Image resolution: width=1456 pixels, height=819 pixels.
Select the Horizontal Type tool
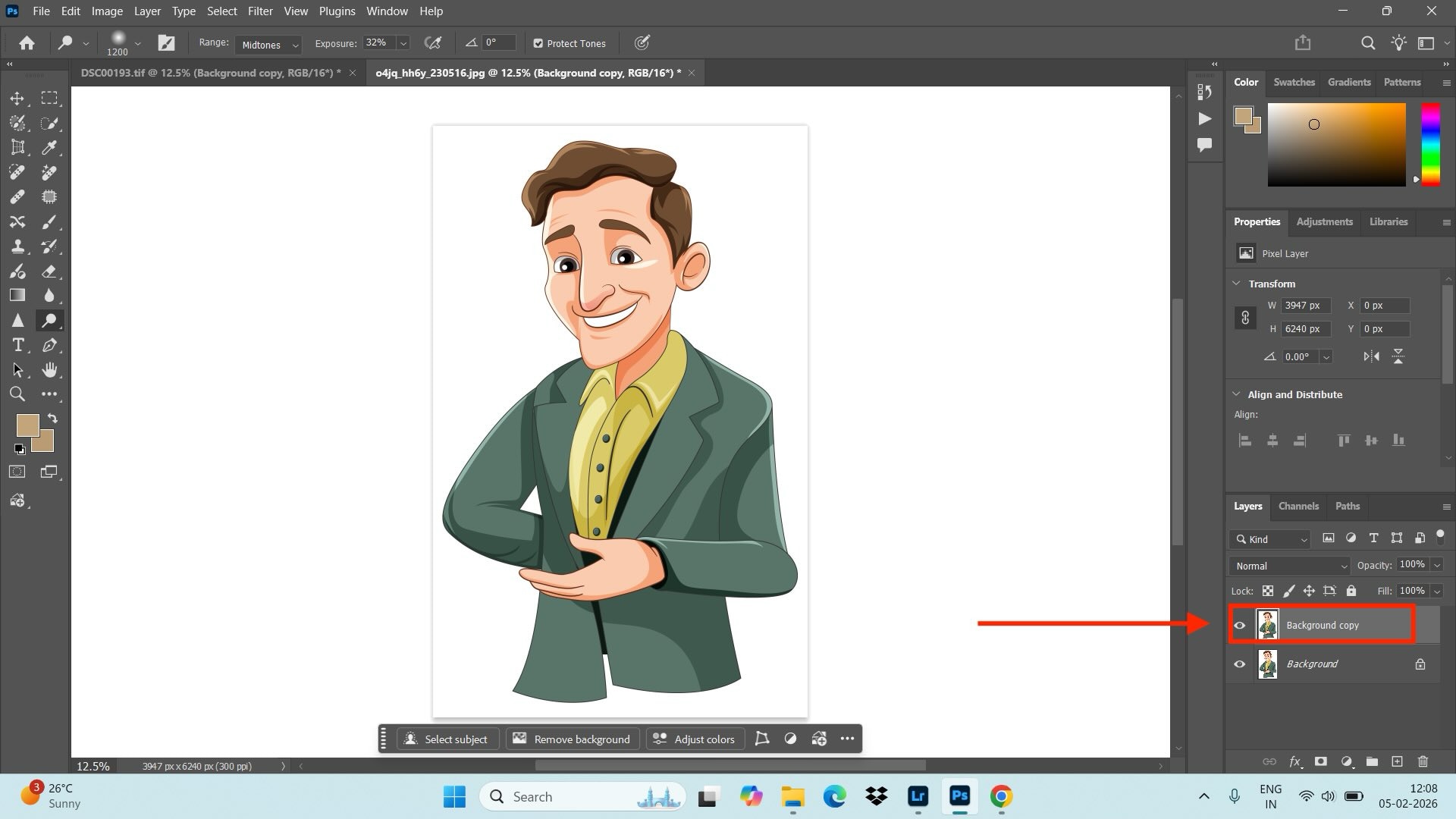[x=17, y=346]
